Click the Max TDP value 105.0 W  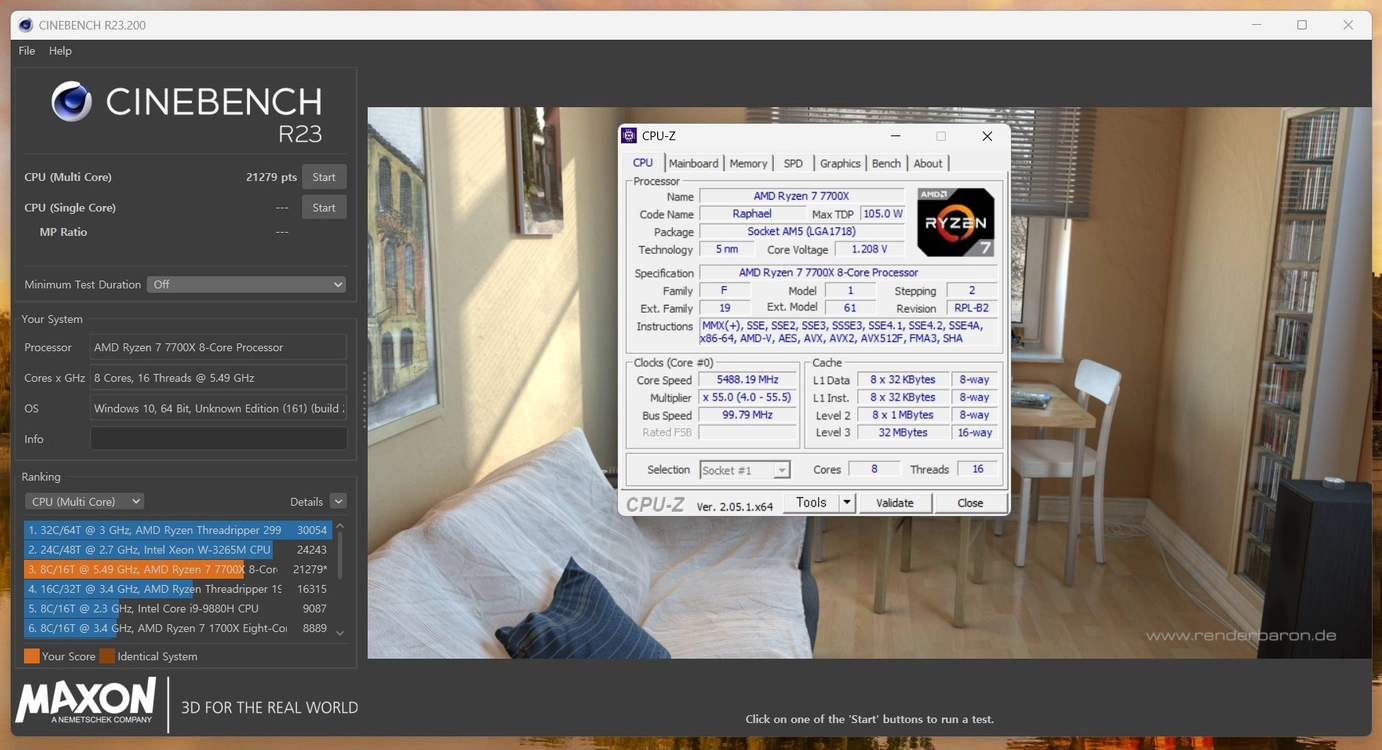click(883, 214)
